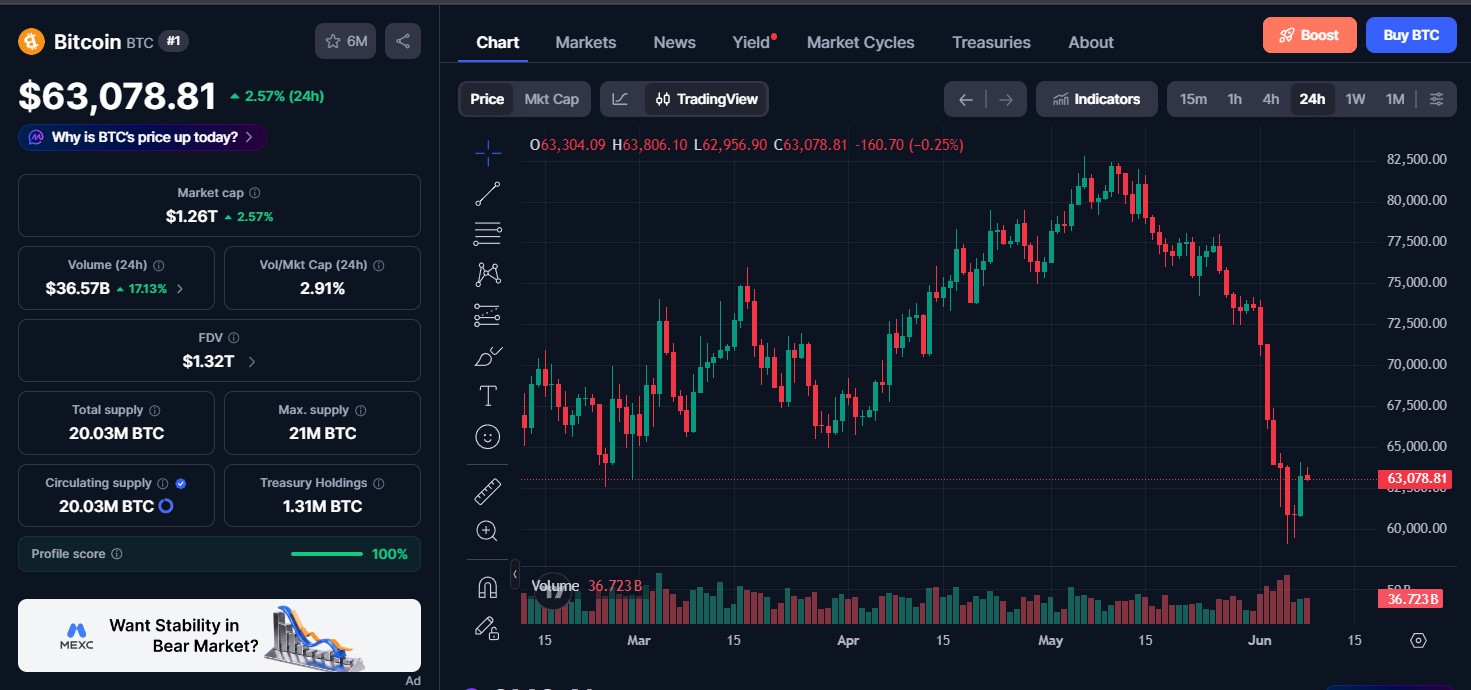Screen dimensions: 1471x690
Task: Set chart interval to 1M
Action: (x=1395, y=99)
